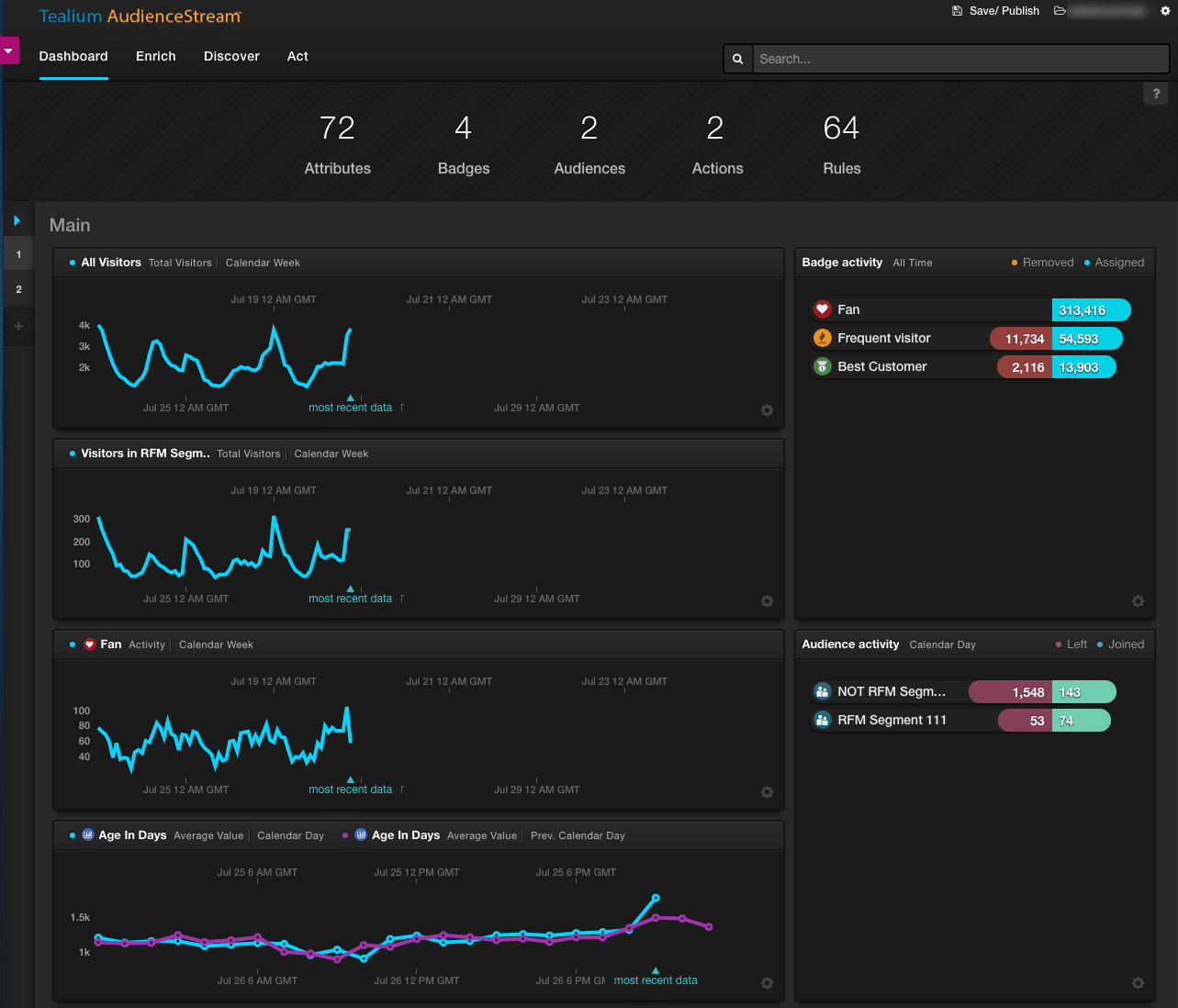
Task: Switch to the Enrich tab
Action: pos(155,57)
